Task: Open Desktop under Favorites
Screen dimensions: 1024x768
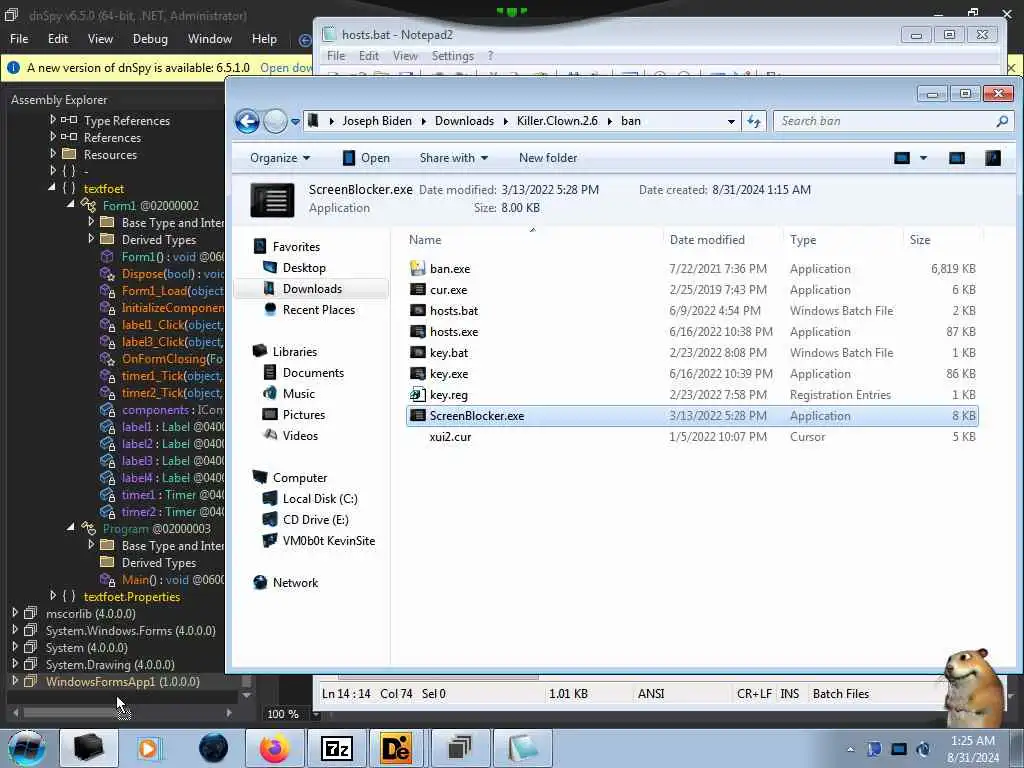Action: tap(304, 268)
